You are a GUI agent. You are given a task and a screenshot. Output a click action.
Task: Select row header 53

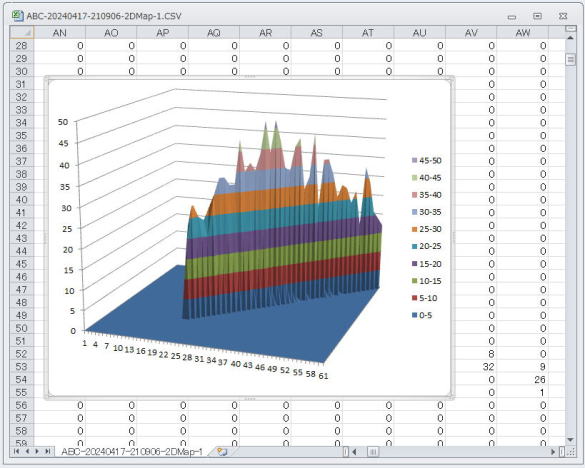tap(22, 366)
